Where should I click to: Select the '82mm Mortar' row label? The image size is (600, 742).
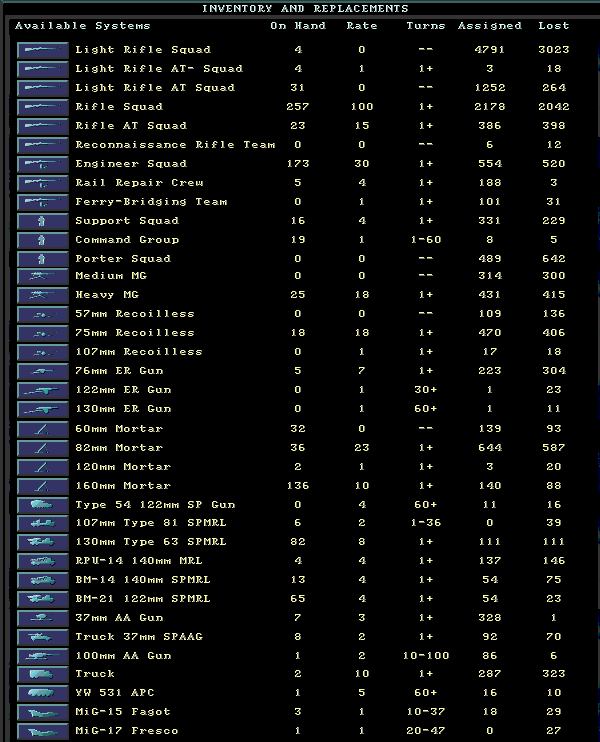pyautogui.click(x=119, y=447)
